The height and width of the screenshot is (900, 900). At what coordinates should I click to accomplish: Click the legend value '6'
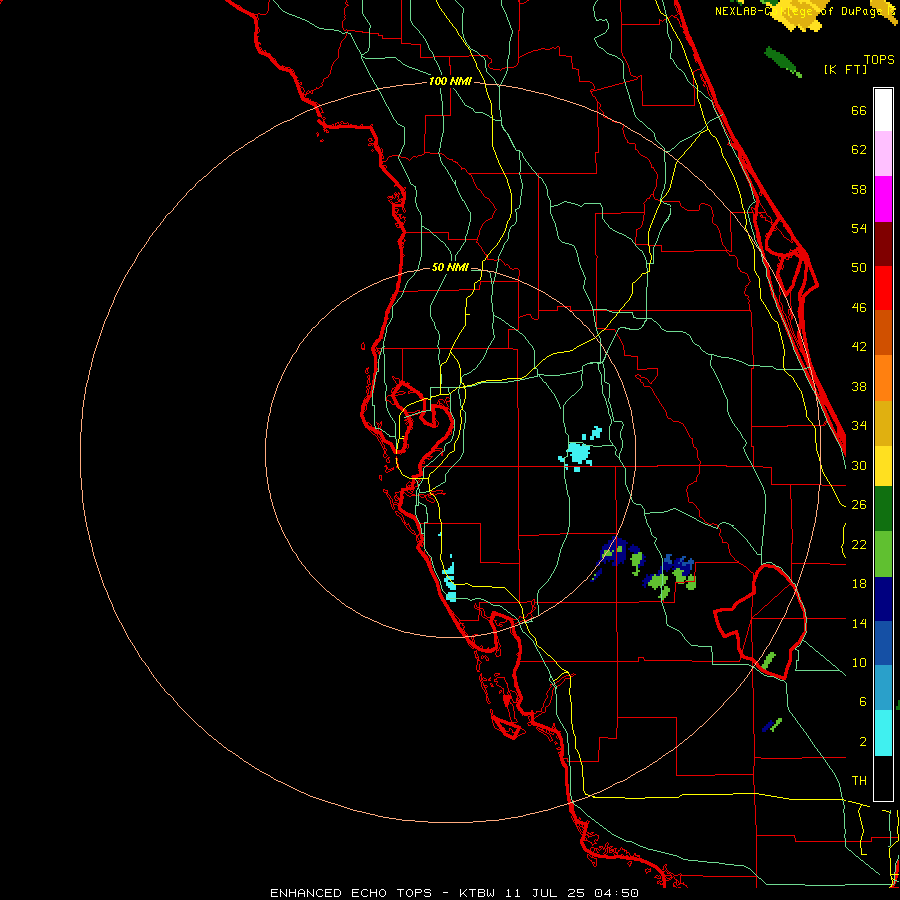[862, 702]
